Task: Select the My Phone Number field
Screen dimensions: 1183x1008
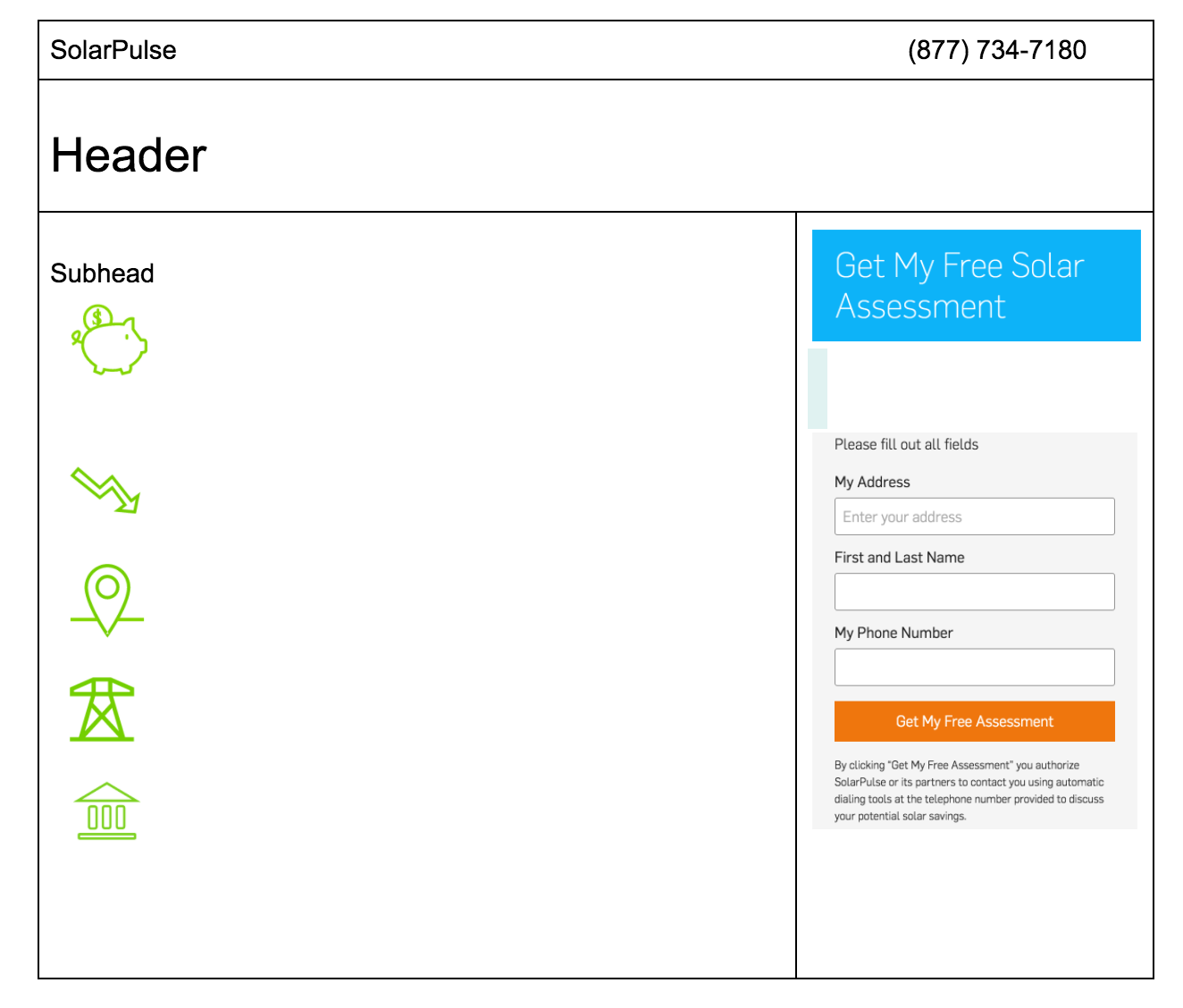Action: (x=974, y=667)
